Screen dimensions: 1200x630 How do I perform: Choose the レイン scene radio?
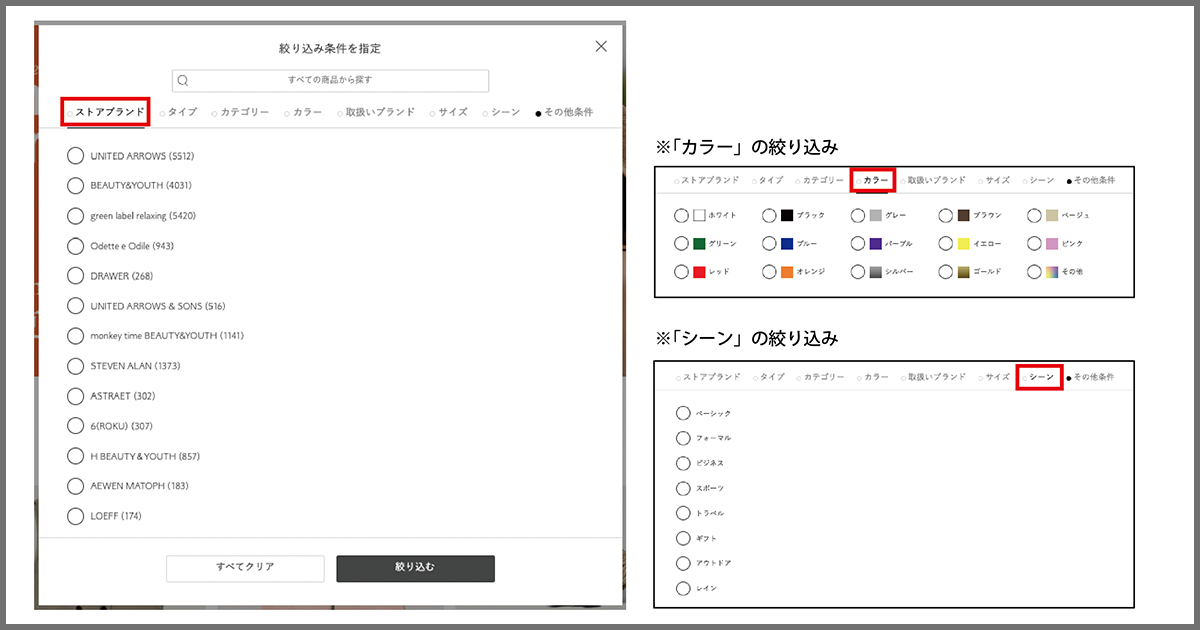pyautogui.click(x=683, y=588)
